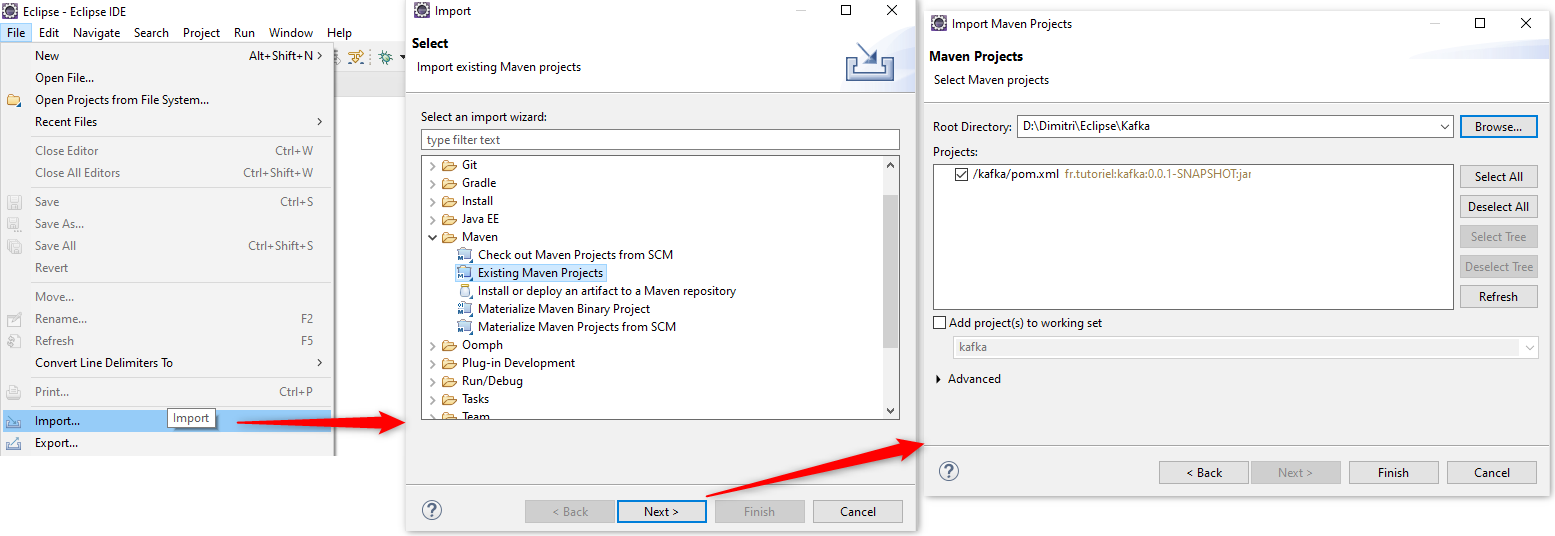This screenshot has height=536, width=1555.
Task: Click Check out Maven Projects from SCM icon
Action: (x=464, y=255)
